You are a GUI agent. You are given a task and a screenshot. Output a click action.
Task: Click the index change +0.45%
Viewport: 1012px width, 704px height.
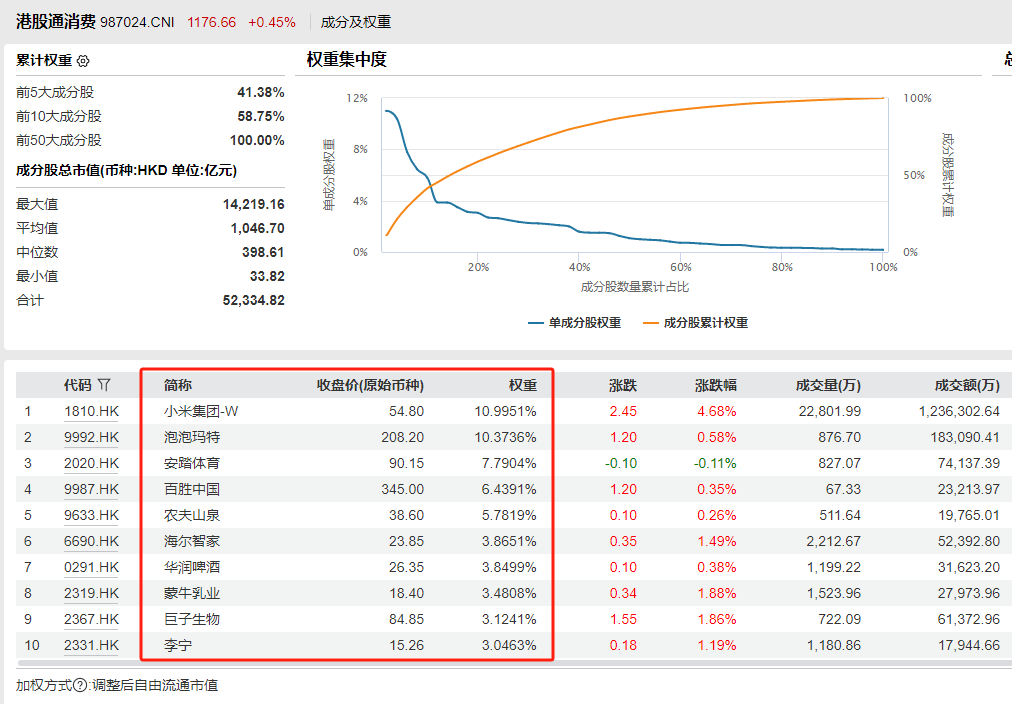(x=272, y=22)
